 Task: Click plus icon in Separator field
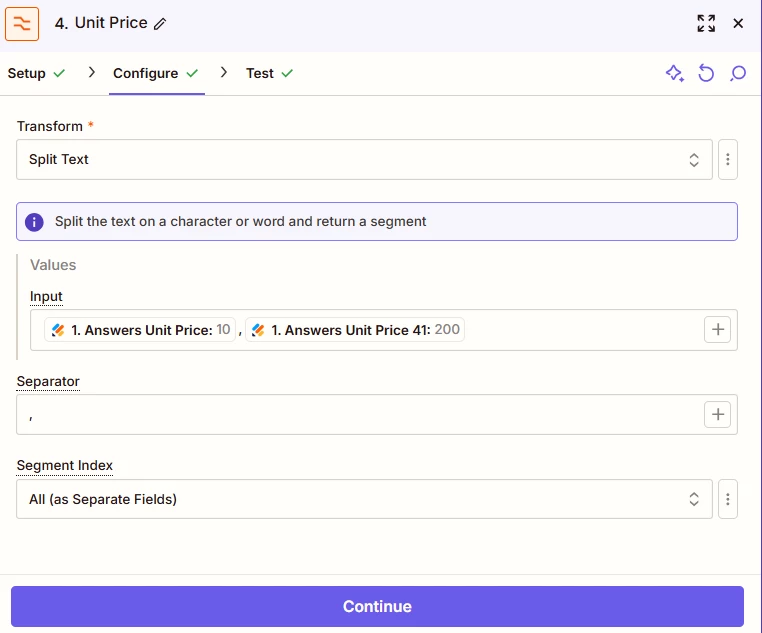point(718,414)
